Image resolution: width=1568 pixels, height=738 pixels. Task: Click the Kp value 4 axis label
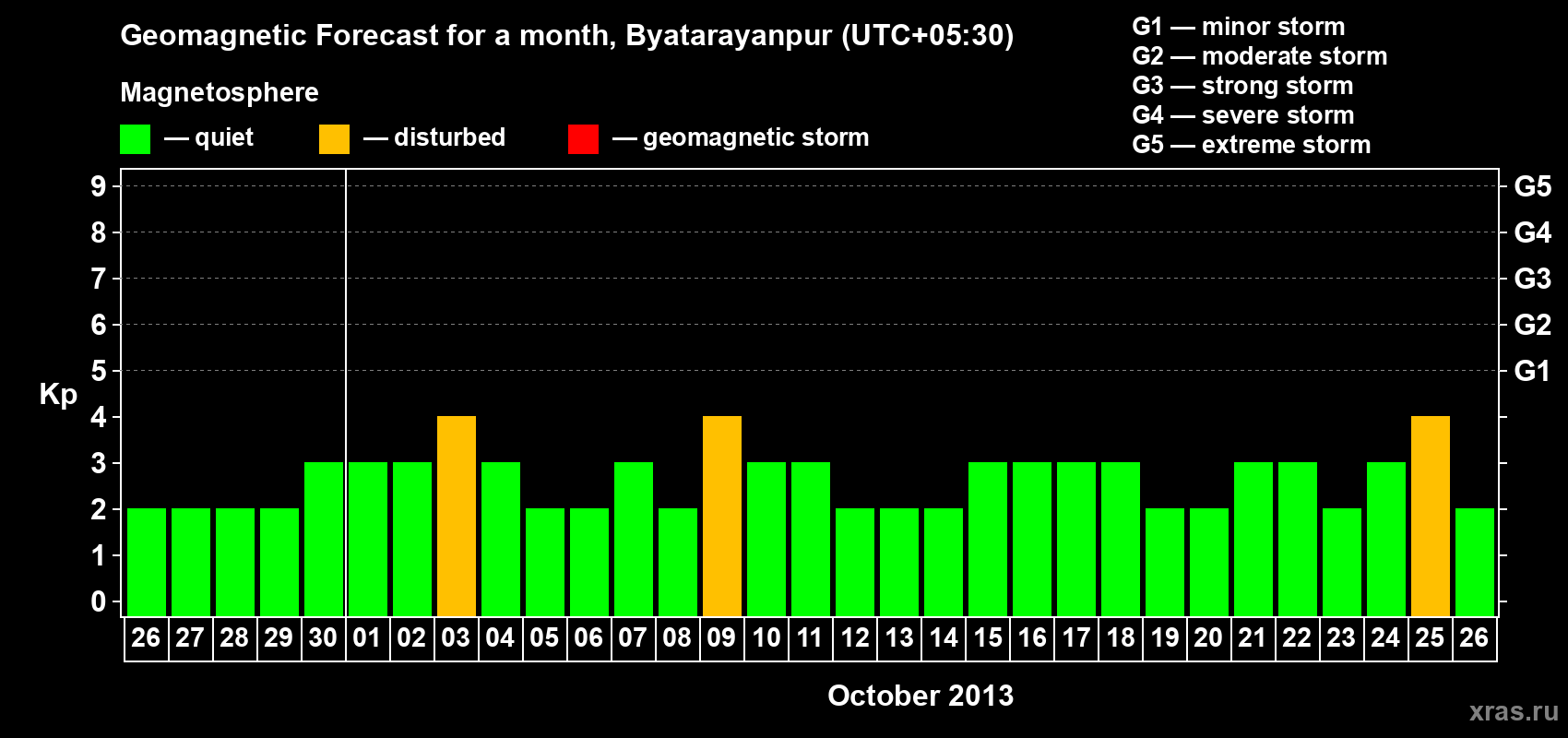(99, 417)
